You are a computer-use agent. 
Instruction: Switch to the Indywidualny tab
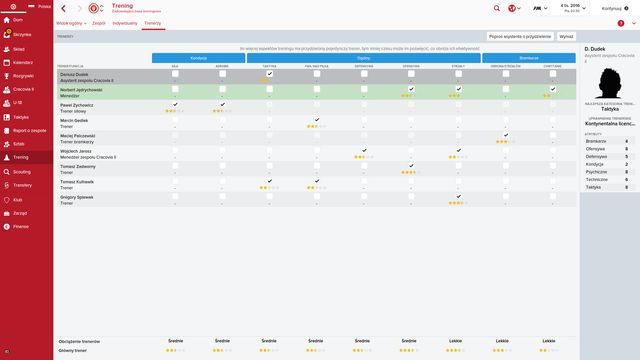click(x=125, y=23)
